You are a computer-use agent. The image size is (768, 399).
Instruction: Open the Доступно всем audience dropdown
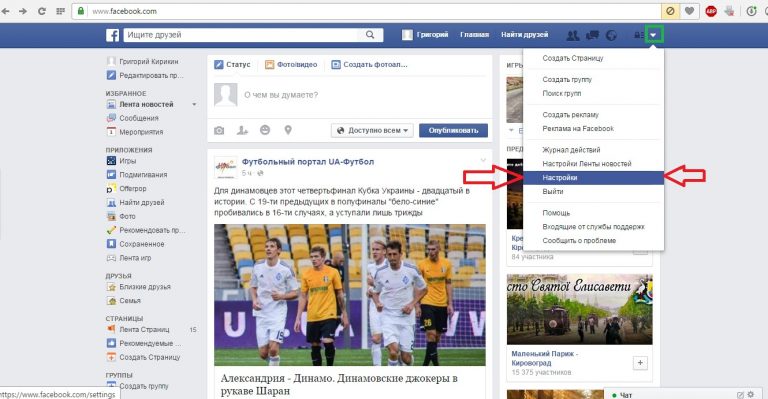click(372, 131)
